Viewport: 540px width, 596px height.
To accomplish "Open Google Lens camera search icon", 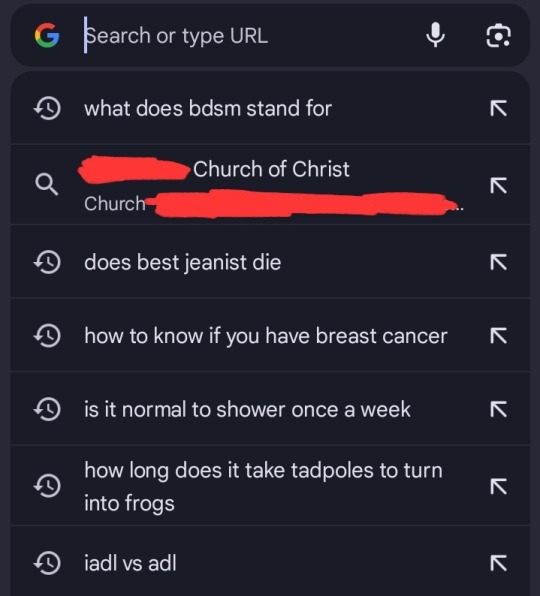I will (x=498, y=35).
